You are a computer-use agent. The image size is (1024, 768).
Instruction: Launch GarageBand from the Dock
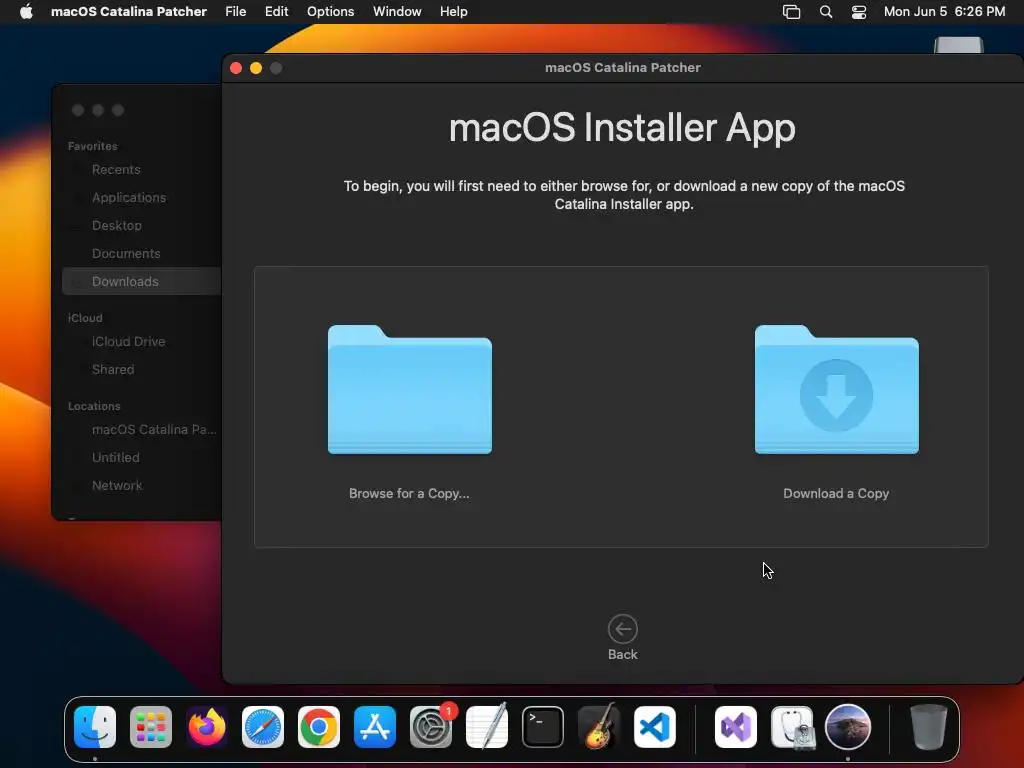click(599, 726)
